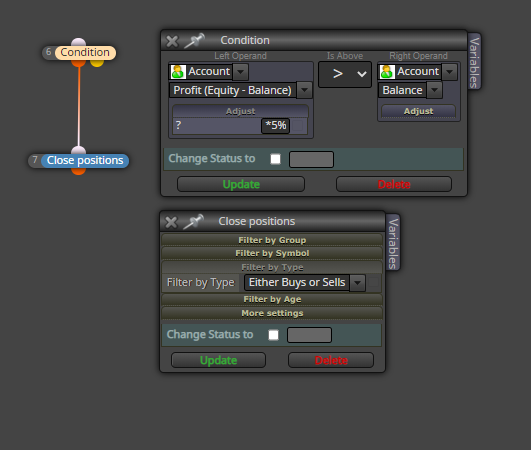The height and width of the screenshot is (450, 531).
Task: Click Delete in the Condition panel
Action: [394, 185]
